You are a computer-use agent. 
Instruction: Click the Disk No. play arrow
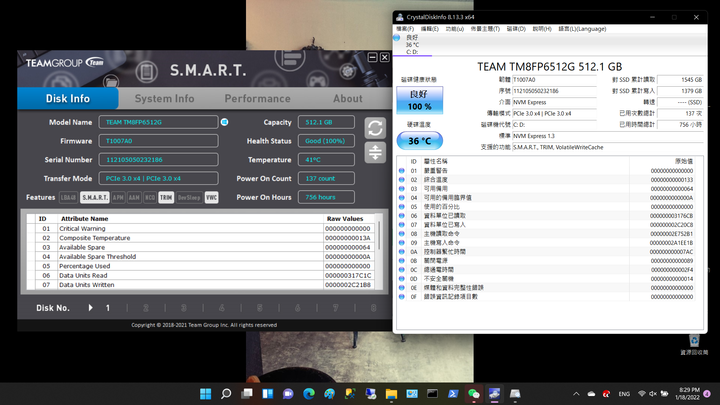[90, 308]
